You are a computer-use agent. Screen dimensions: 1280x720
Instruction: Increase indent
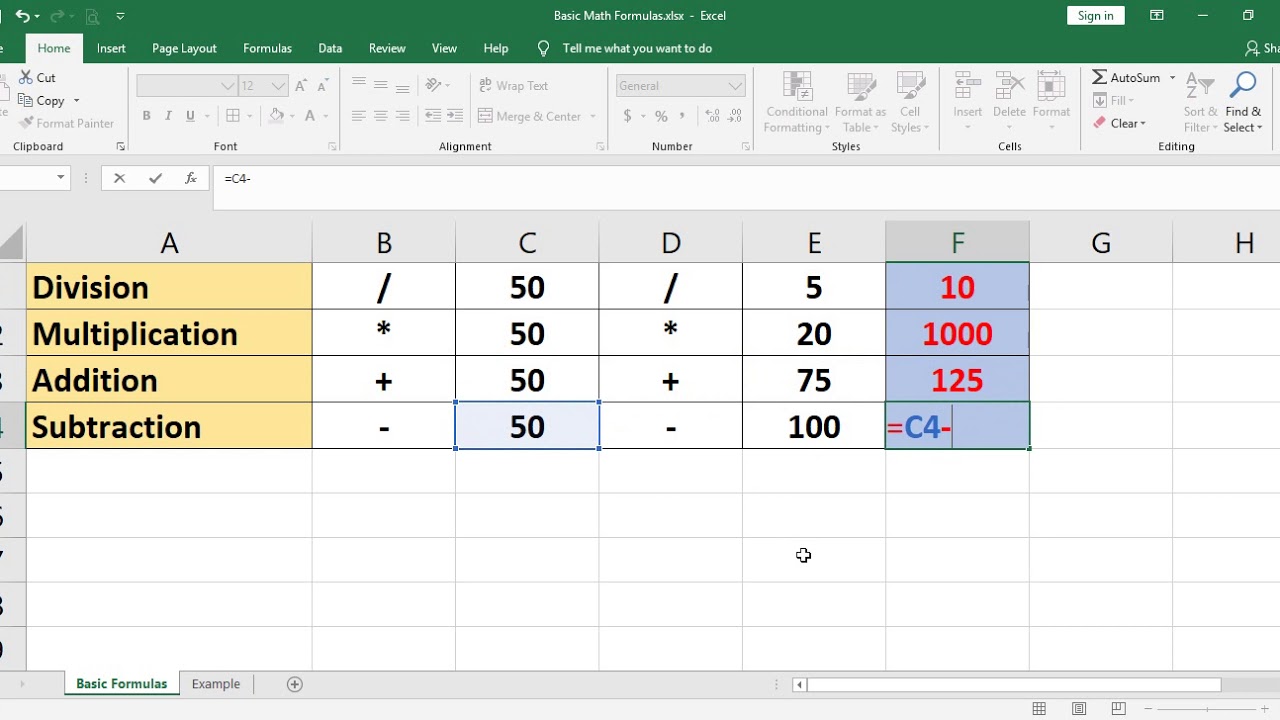[x=456, y=116]
